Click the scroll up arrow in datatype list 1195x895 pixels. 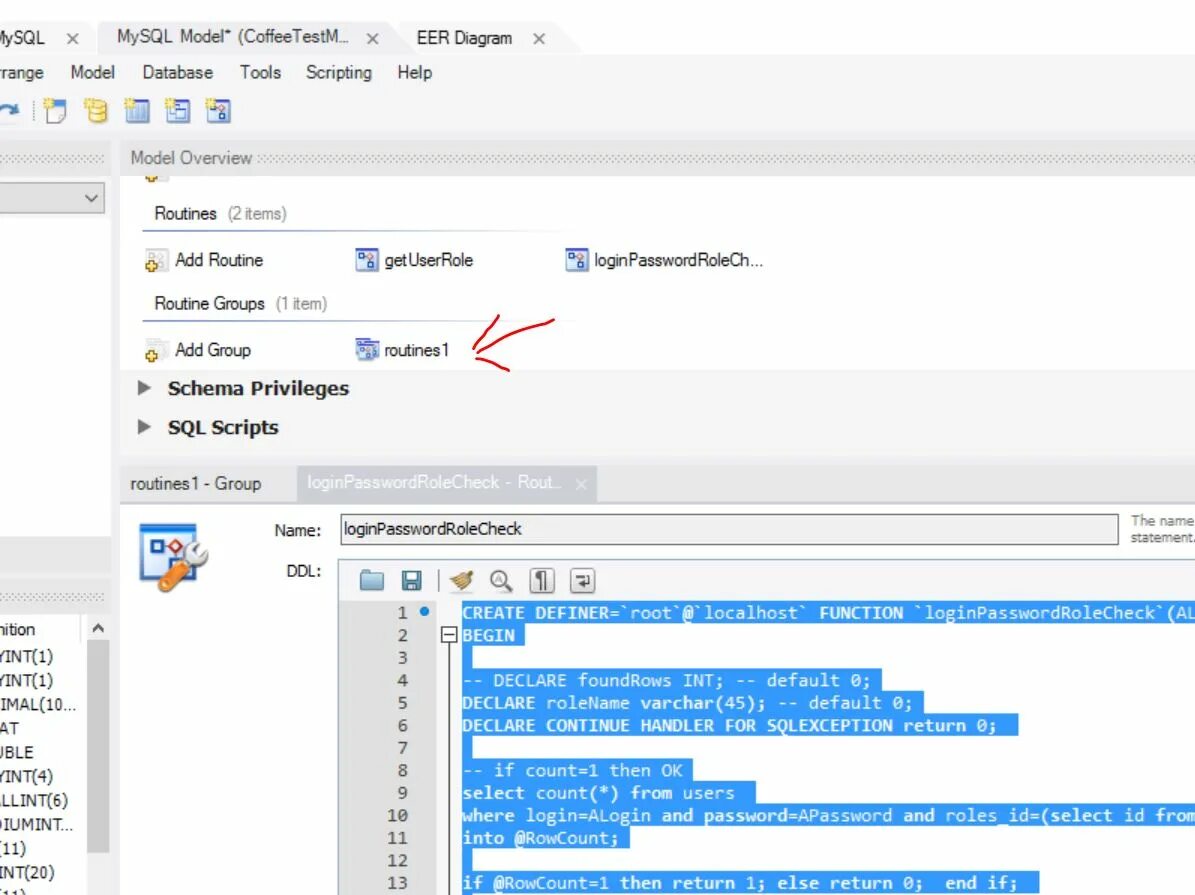point(98,629)
